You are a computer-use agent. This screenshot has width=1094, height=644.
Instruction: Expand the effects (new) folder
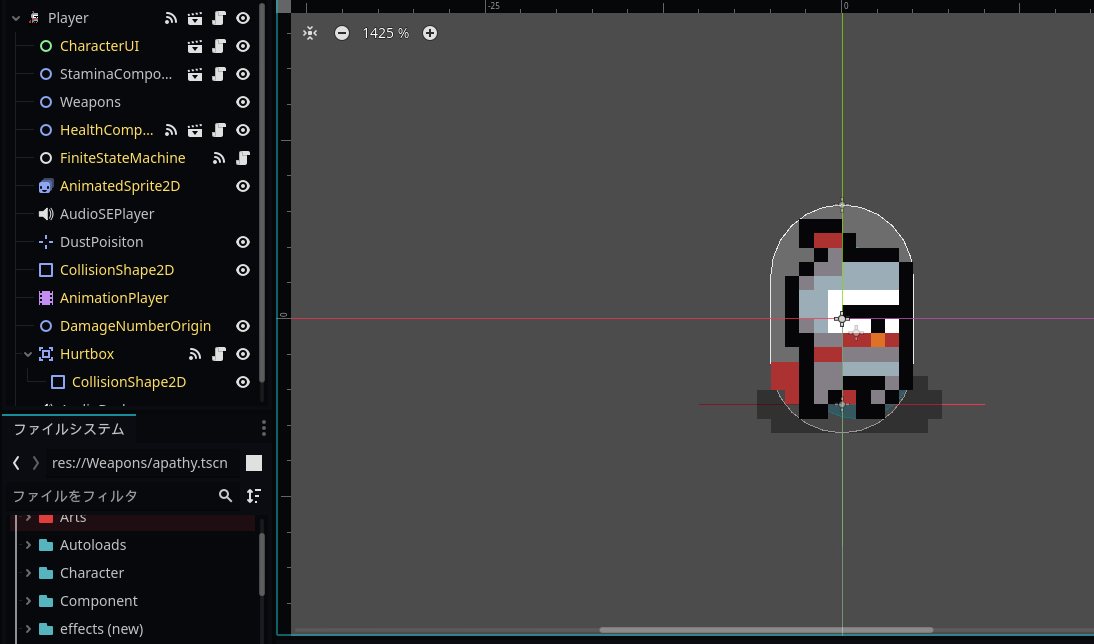coord(28,629)
